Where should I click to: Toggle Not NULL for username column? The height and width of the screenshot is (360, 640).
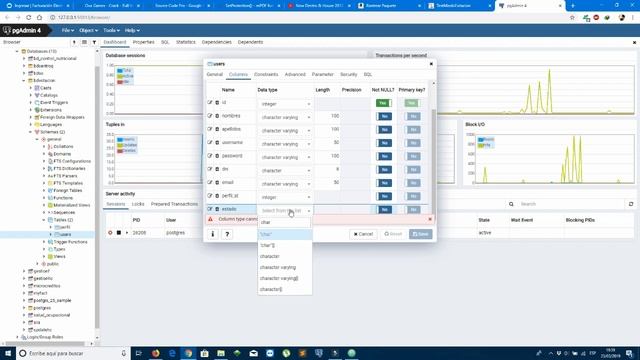tap(384, 143)
